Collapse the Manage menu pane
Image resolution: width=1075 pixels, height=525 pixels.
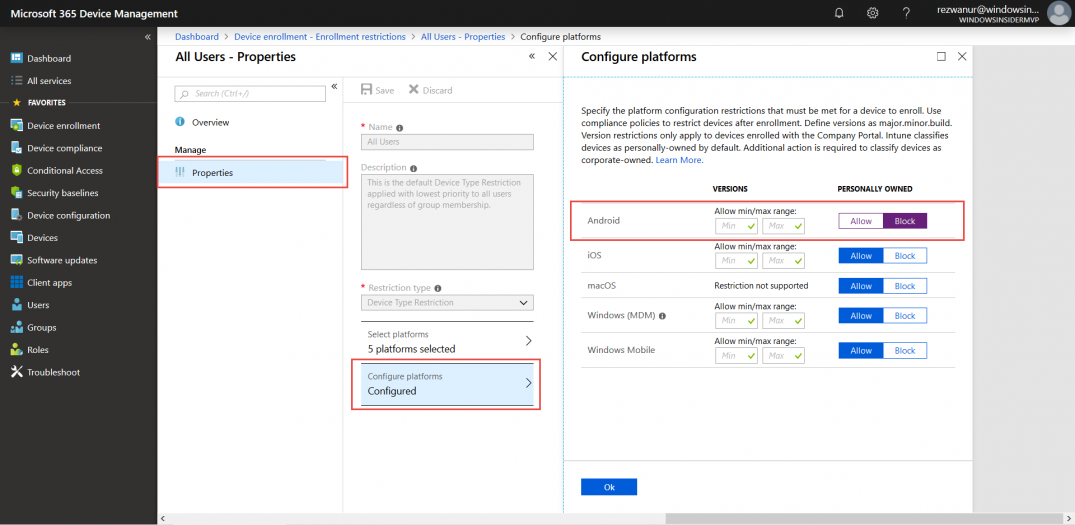[335, 86]
